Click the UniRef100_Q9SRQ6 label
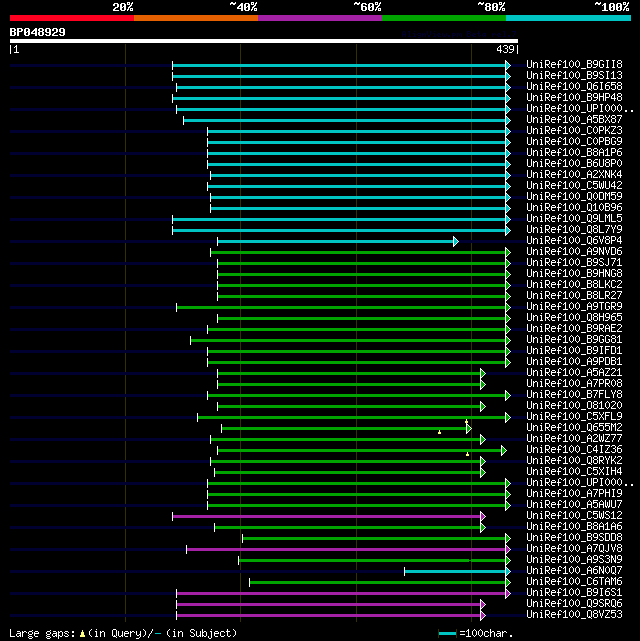The width and height of the screenshot is (640, 641). (x=574, y=604)
